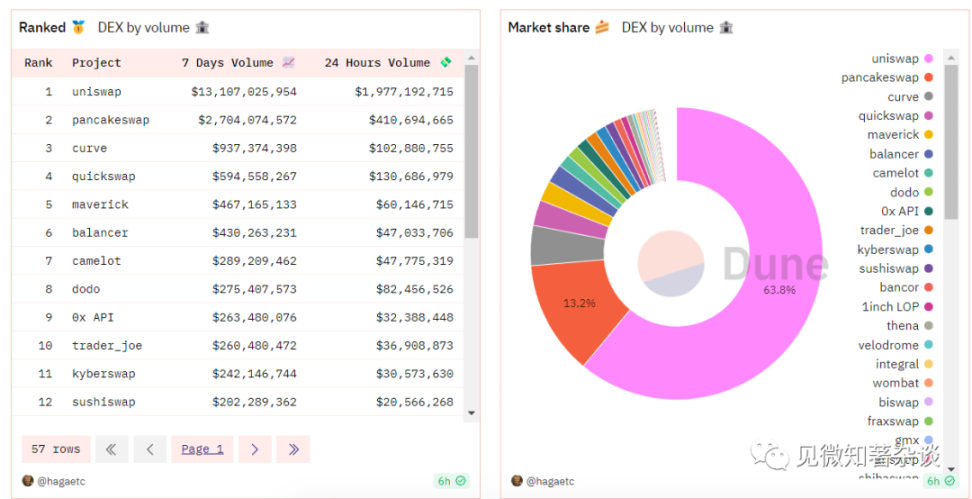Screen dimensions: 972x499
Task: Click the chart icon in 7 Days Volume header
Action: (289, 63)
